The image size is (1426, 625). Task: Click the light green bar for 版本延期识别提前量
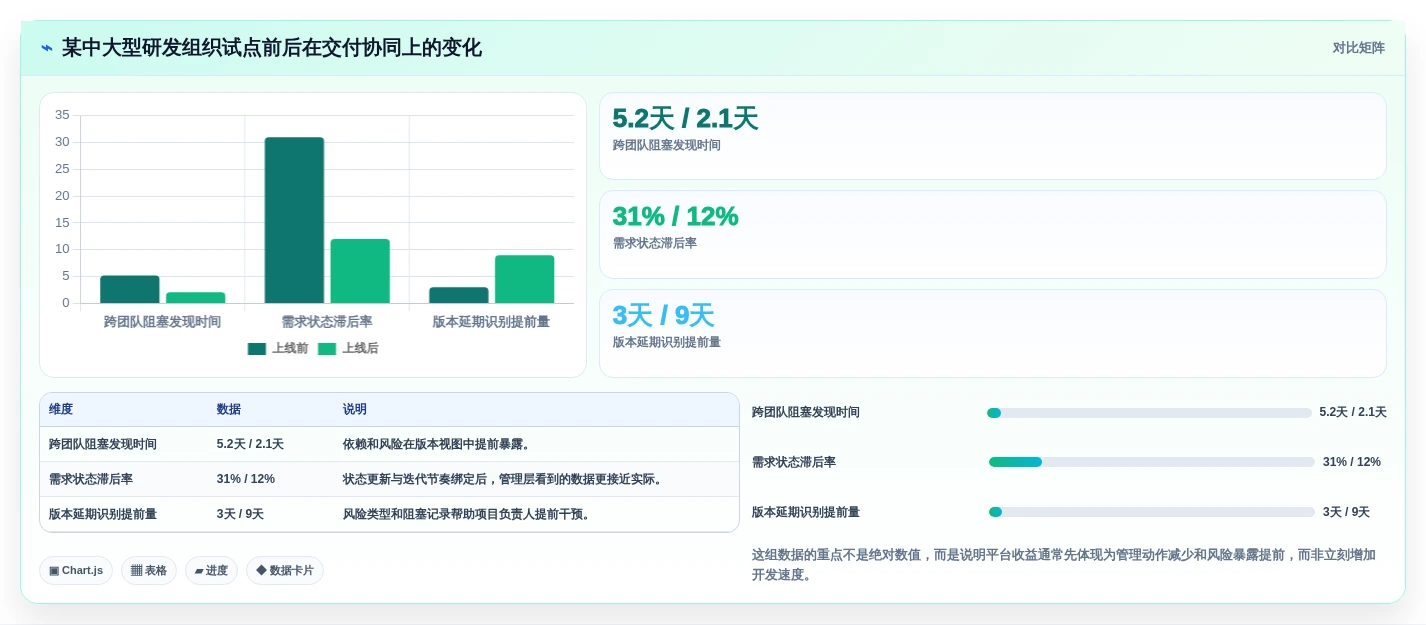coord(524,279)
